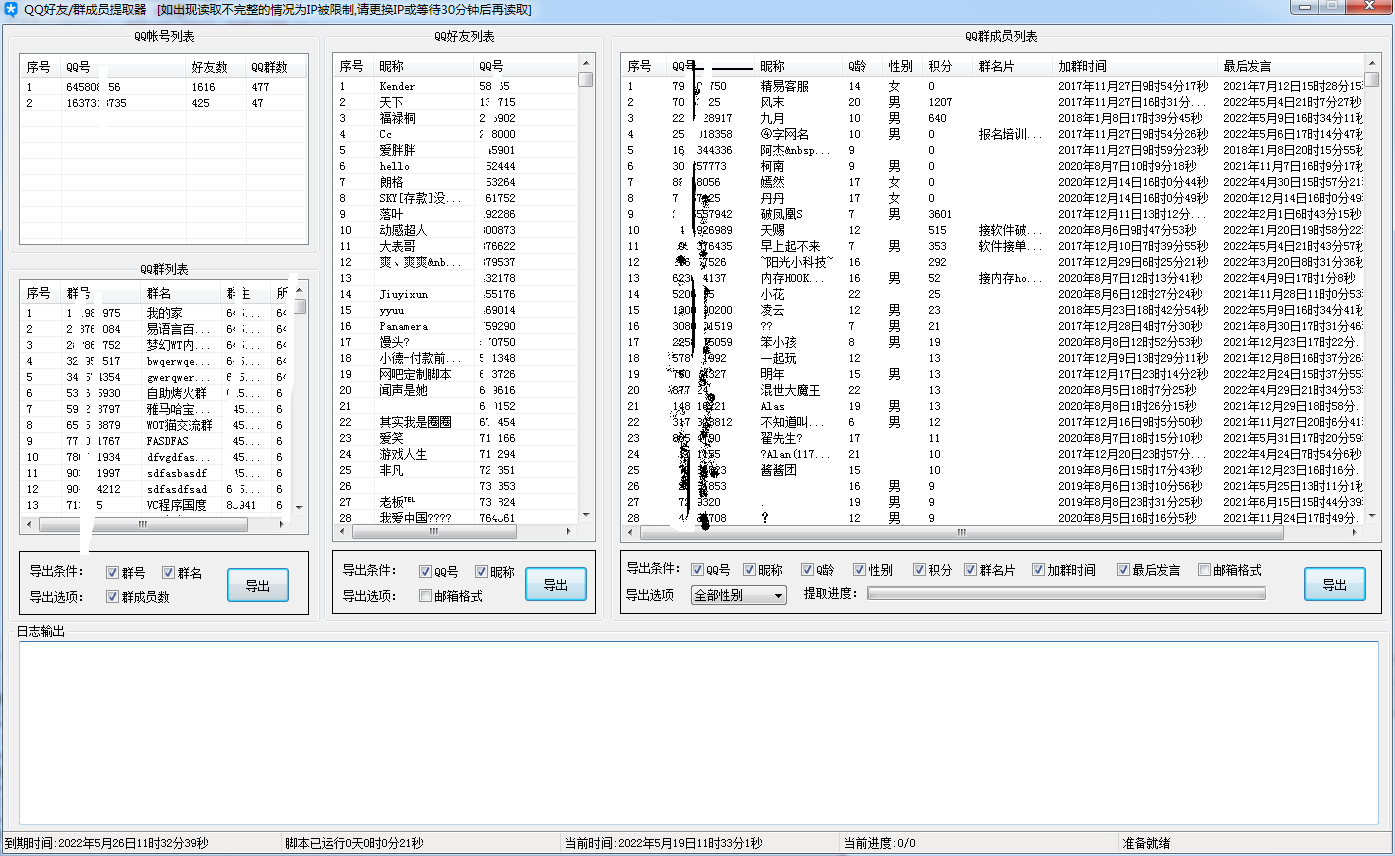
Task: Select group WOT猫交流群 in group list
Action: point(156,425)
